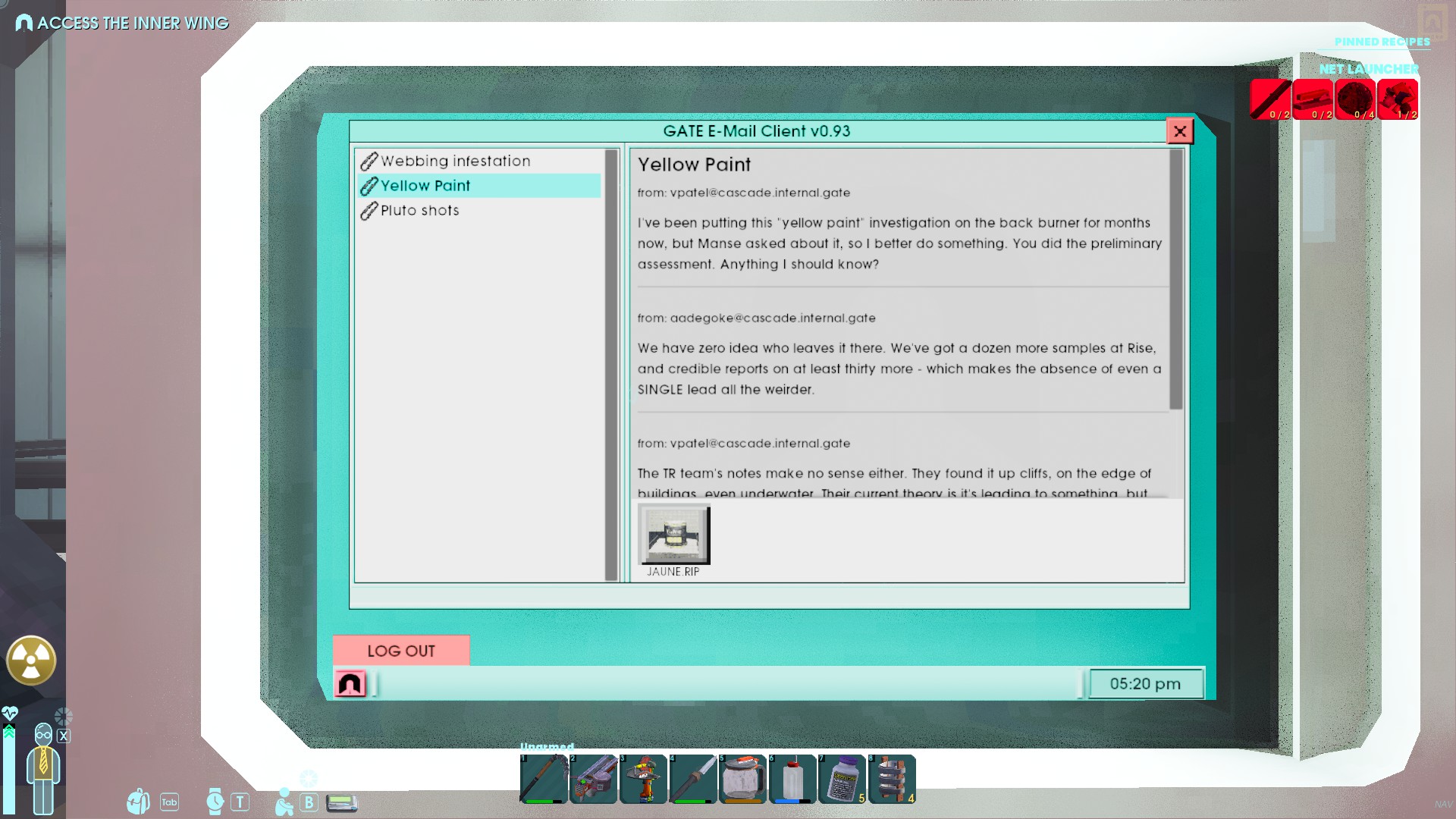Select the pill jar in slot 7

tap(842, 779)
